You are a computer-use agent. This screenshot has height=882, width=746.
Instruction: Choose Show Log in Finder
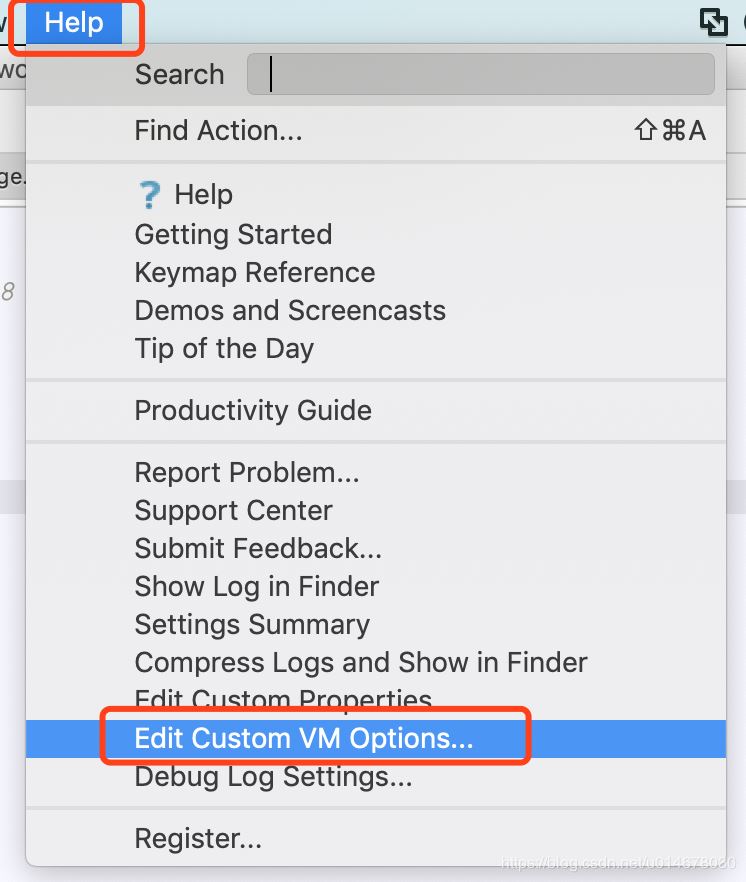[x=257, y=586]
